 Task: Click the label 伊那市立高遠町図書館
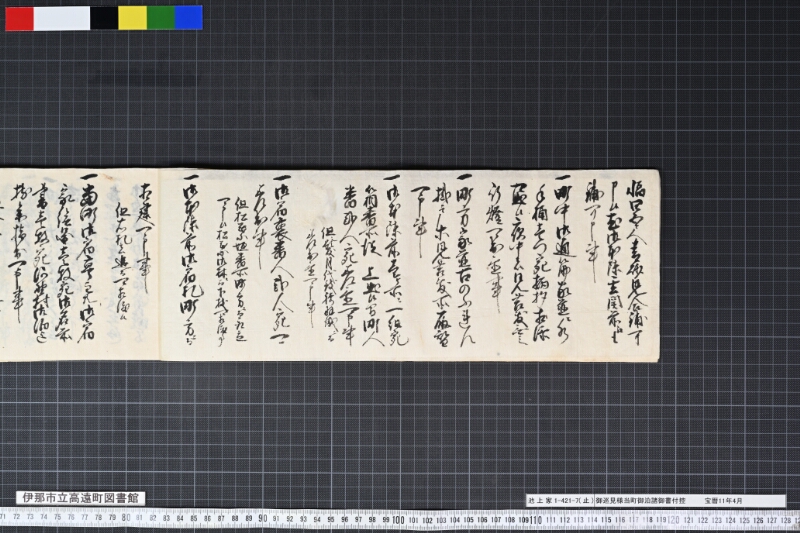(81, 498)
